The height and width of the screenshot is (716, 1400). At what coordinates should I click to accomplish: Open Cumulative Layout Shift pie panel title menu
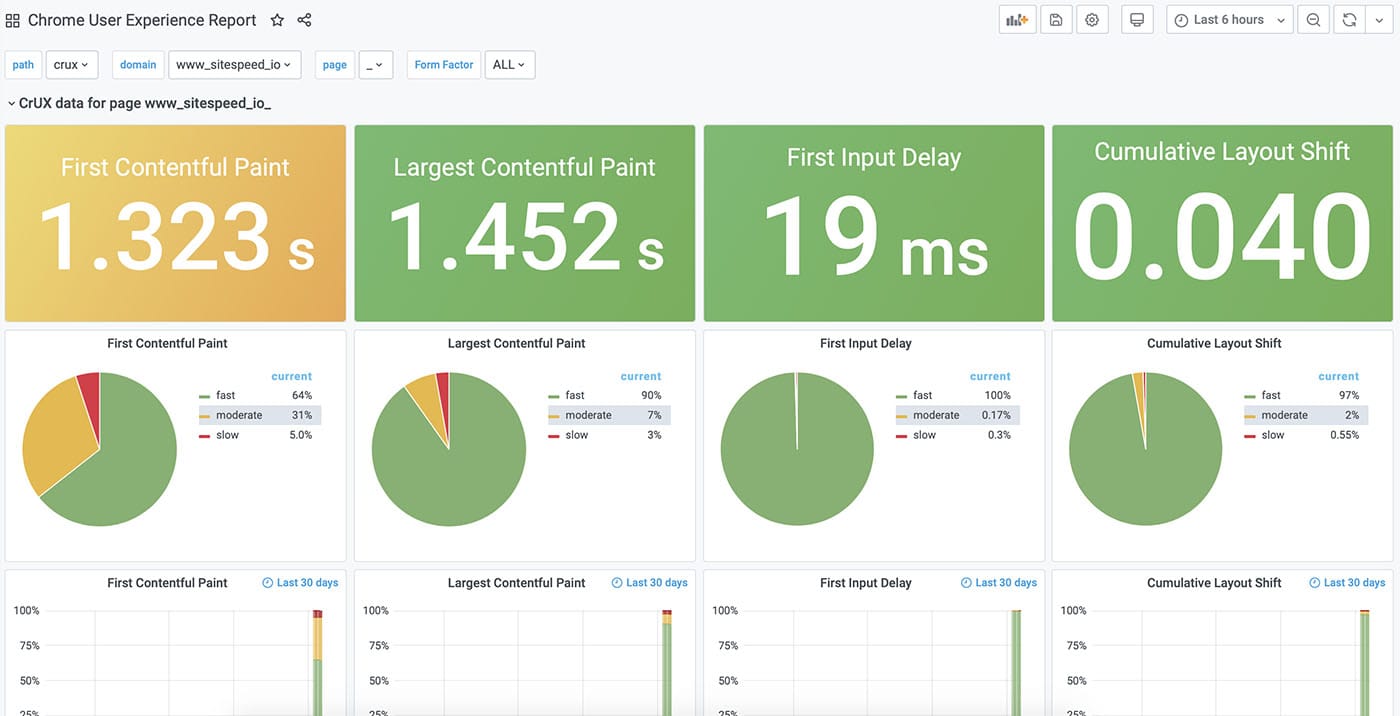click(x=1214, y=343)
